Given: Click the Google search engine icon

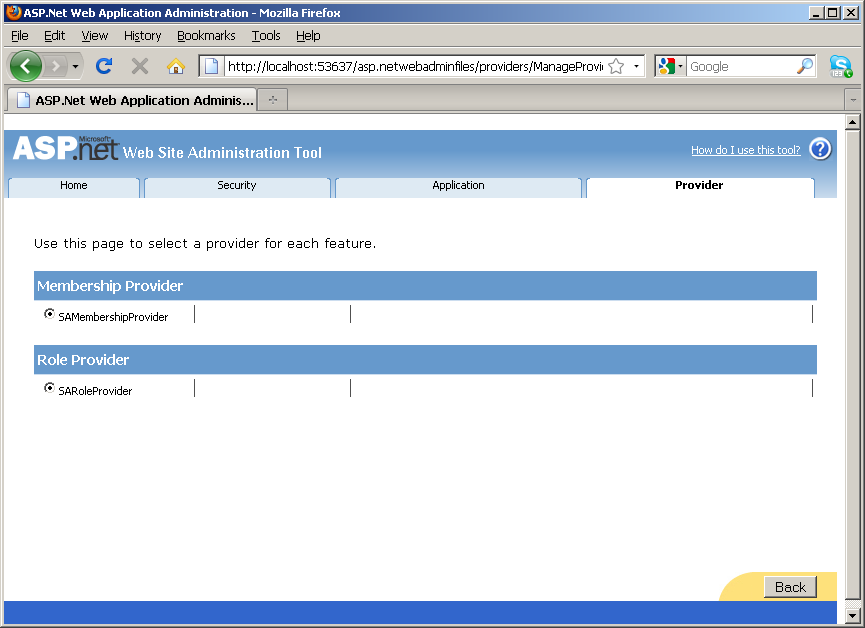Looking at the screenshot, I should pyautogui.click(x=666, y=66).
